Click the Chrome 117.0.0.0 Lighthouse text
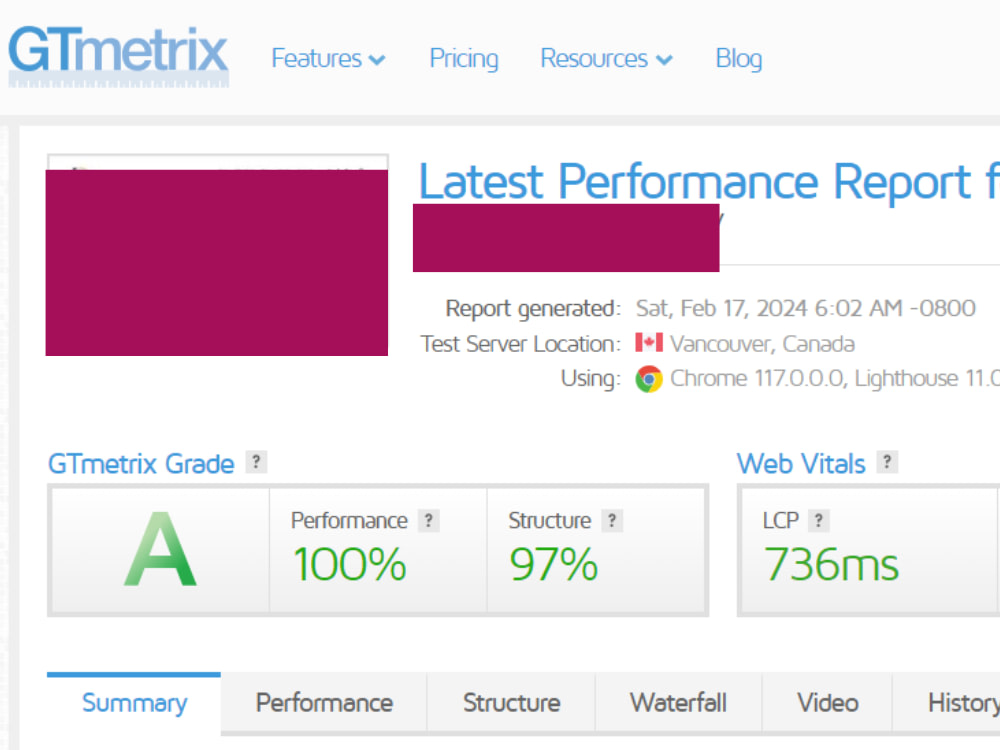The height and width of the screenshot is (750, 1000). click(835, 379)
